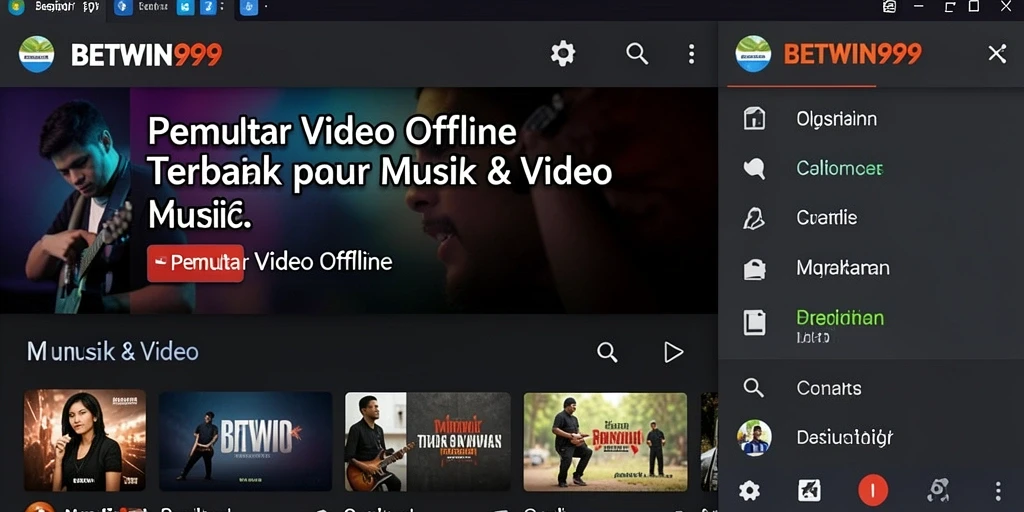Open the outdoor guitarist video thumbnail
The height and width of the screenshot is (512, 1024).
tap(605, 441)
